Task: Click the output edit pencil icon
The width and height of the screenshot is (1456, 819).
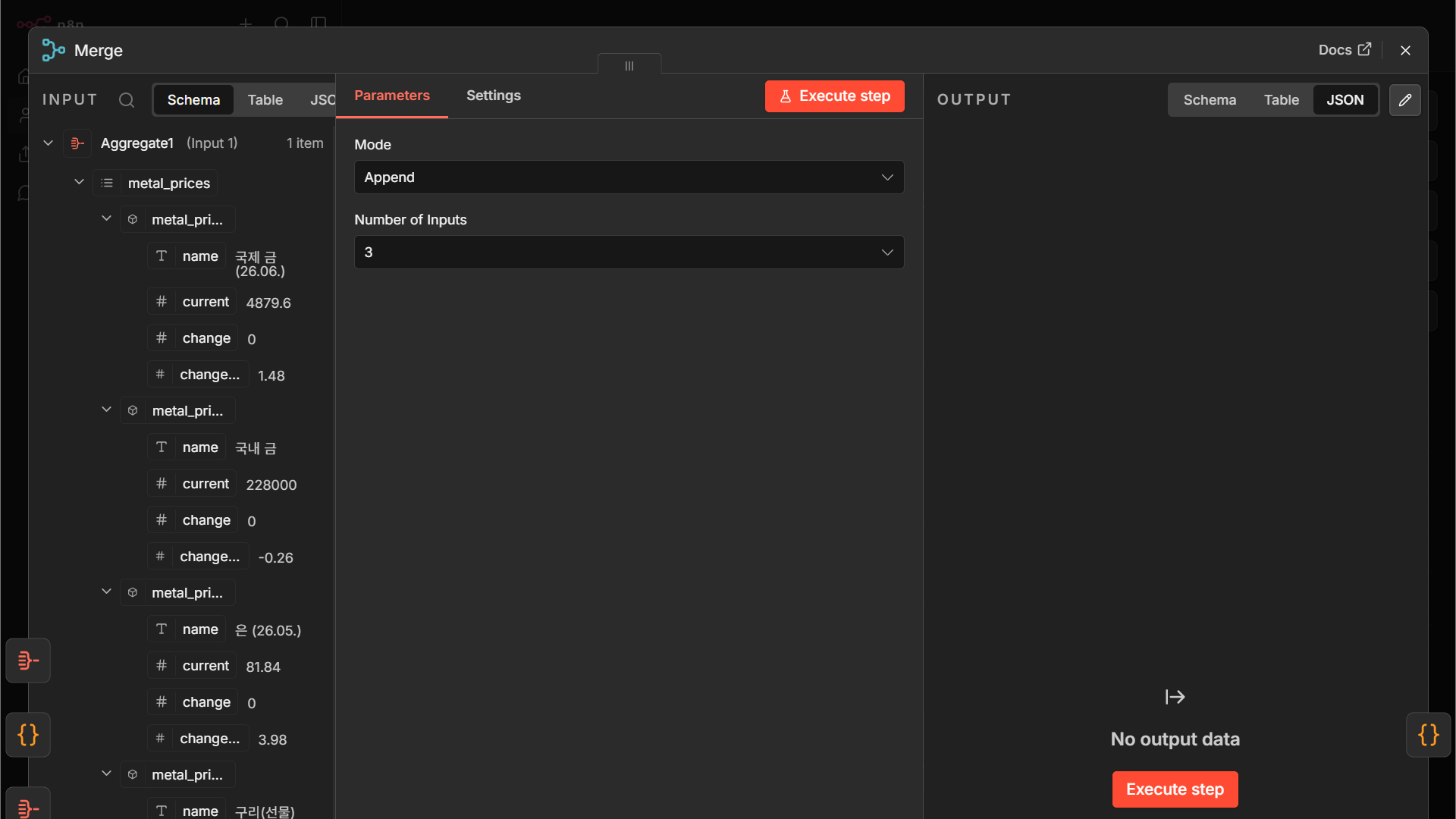Action: [x=1404, y=100]
